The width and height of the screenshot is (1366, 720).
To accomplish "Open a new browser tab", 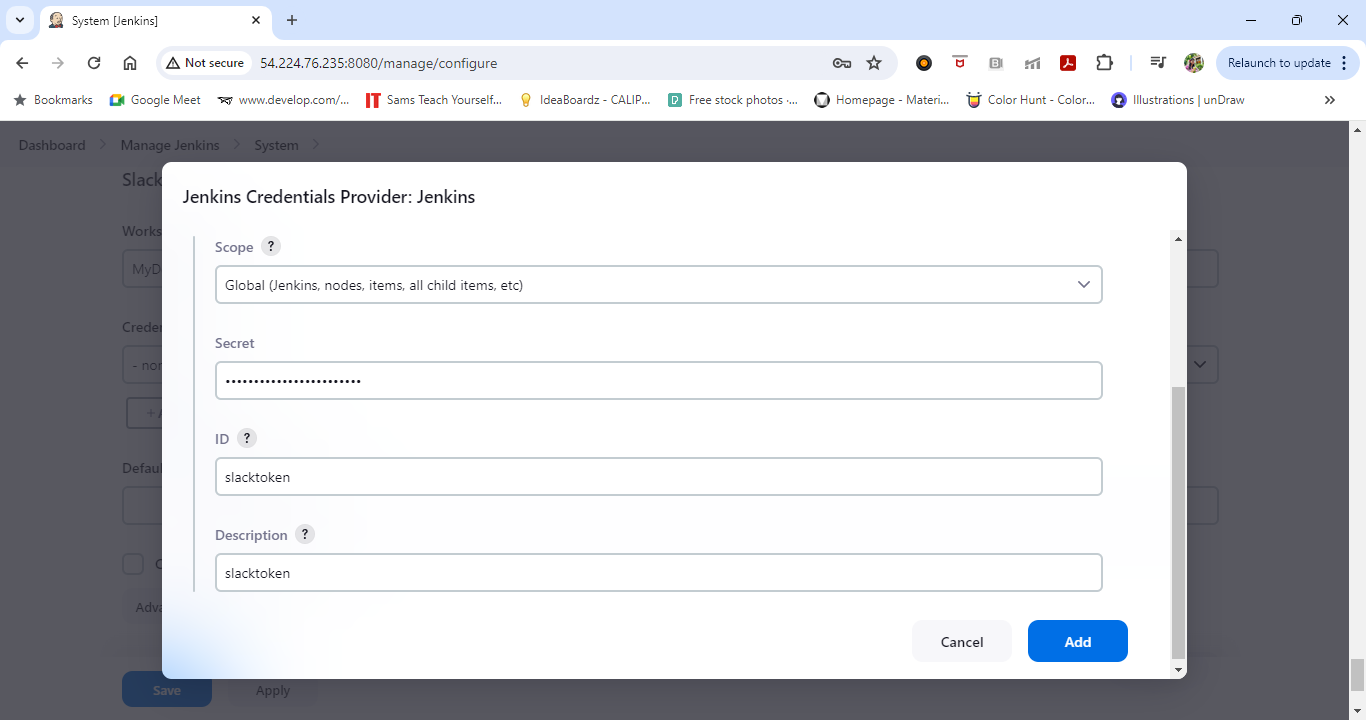I will [x=292, y=20].
